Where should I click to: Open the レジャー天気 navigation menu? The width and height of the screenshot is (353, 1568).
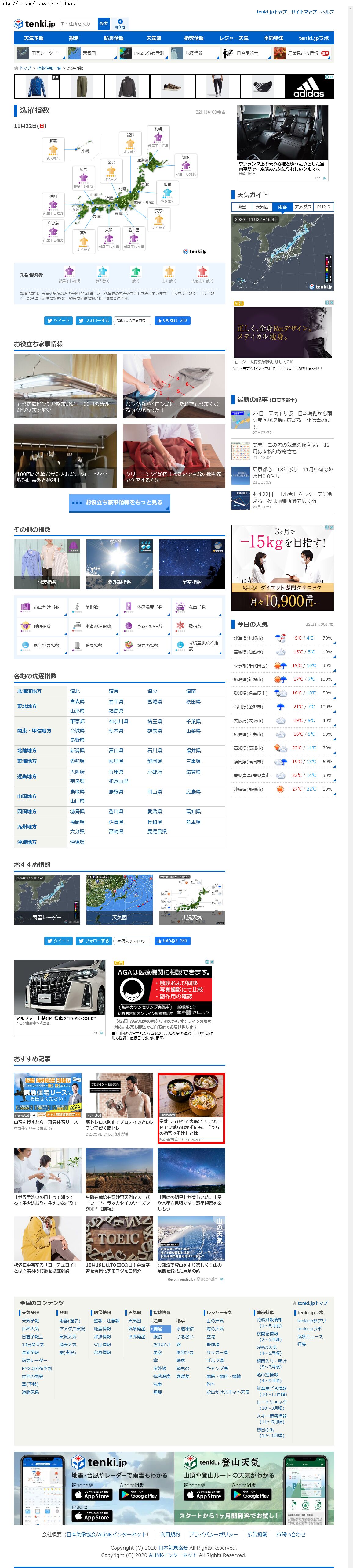[234, 38]
